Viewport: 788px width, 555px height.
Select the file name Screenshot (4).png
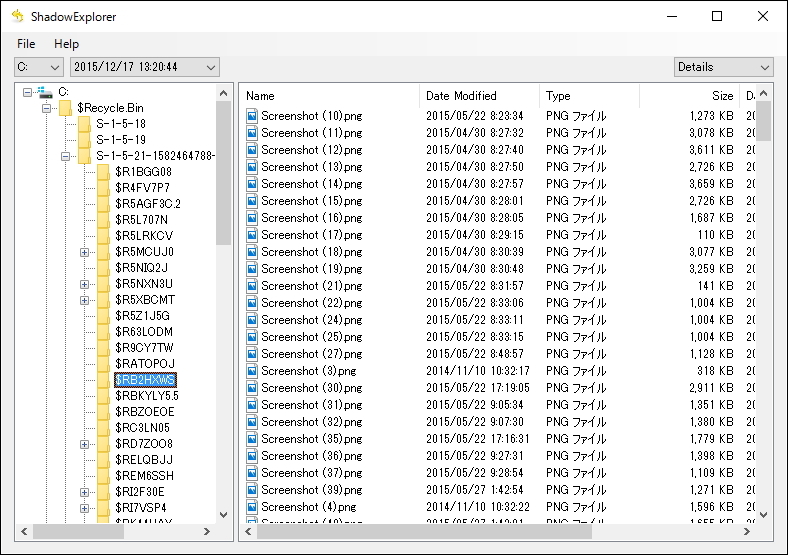pyautogui.click(x=309, y=507)
